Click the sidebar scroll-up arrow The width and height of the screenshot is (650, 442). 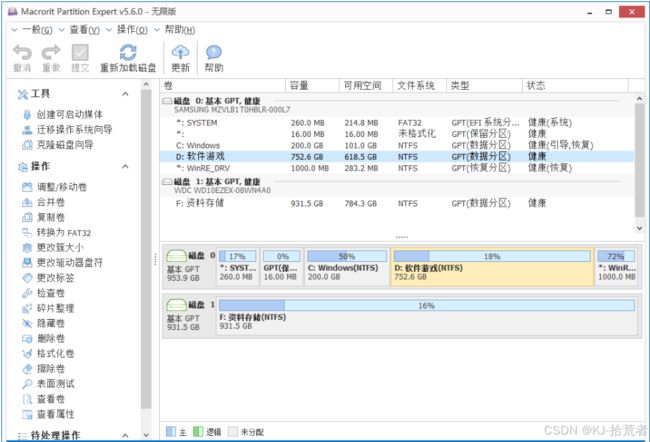[146, 84]
